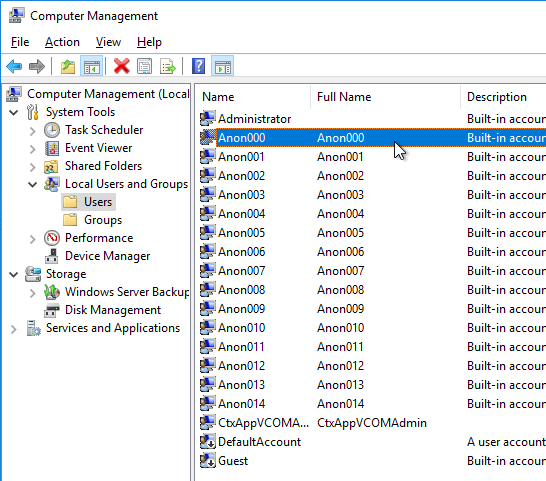This screenshot has height=481, width=546.
Task: Open Properties via toolbar icon
Action: click(145, 66)
